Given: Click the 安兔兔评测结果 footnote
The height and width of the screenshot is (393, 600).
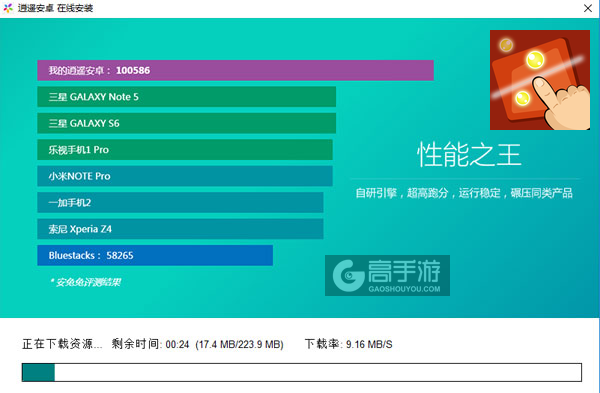Looking at the screenshot, I should [85, 282].
